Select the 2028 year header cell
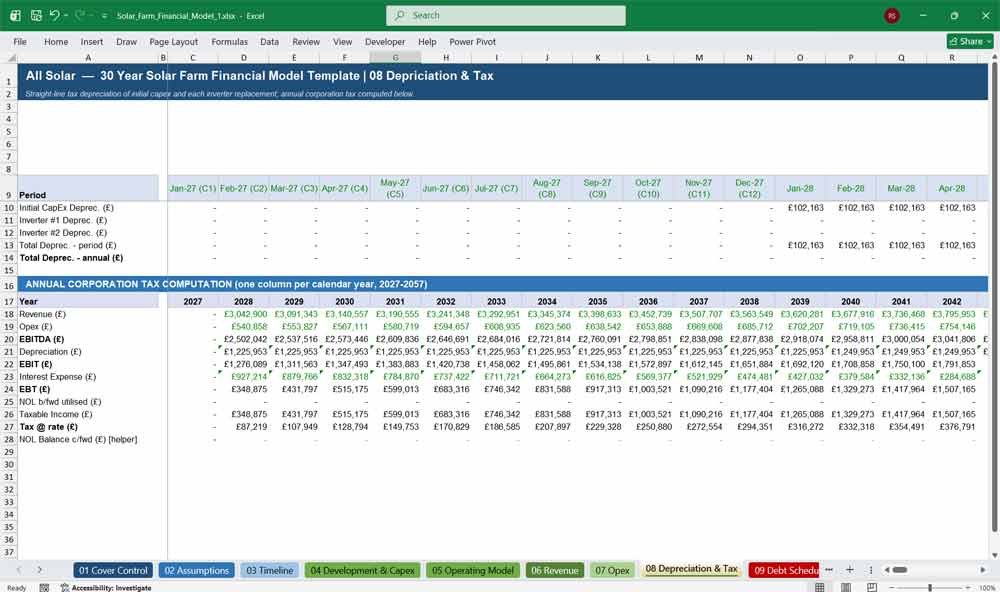This screenshot has height=592, width=1000. click(243, 301)
